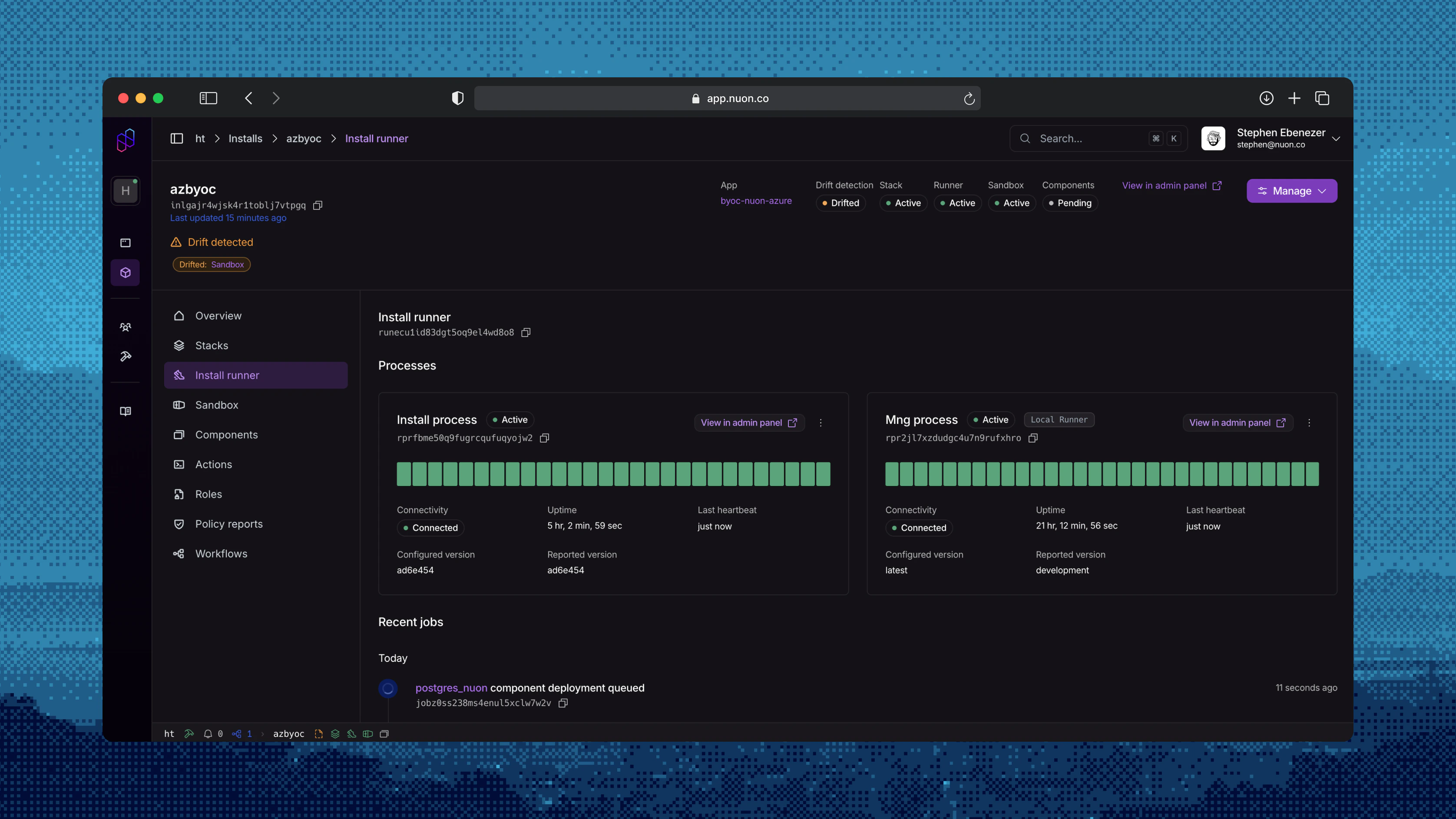Open Install process three-dot menu
This screenshot has height=819, width=1456.
tap(821, 423)
